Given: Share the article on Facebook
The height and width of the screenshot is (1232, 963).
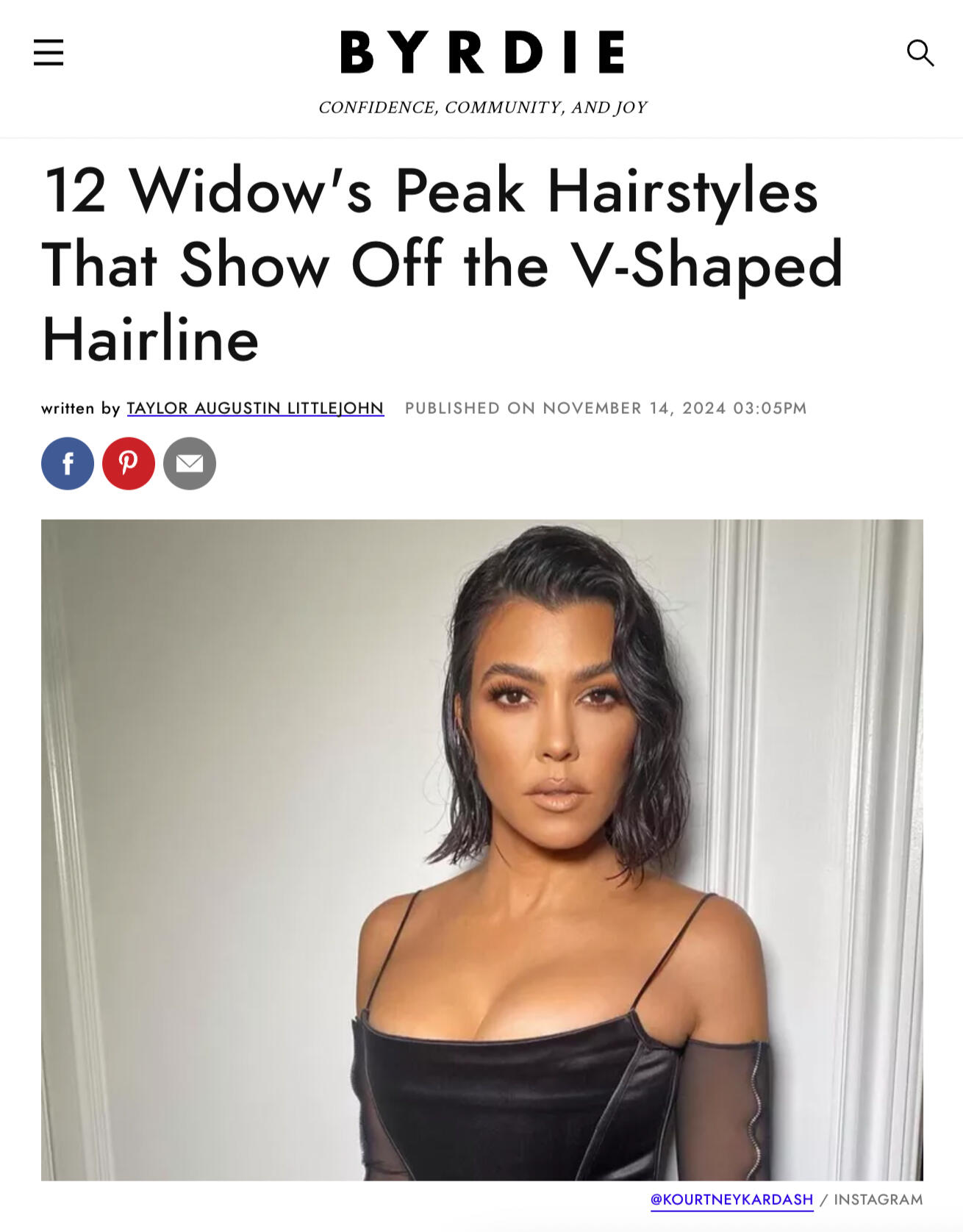Looking at the screenshot, I should point(68,463).
